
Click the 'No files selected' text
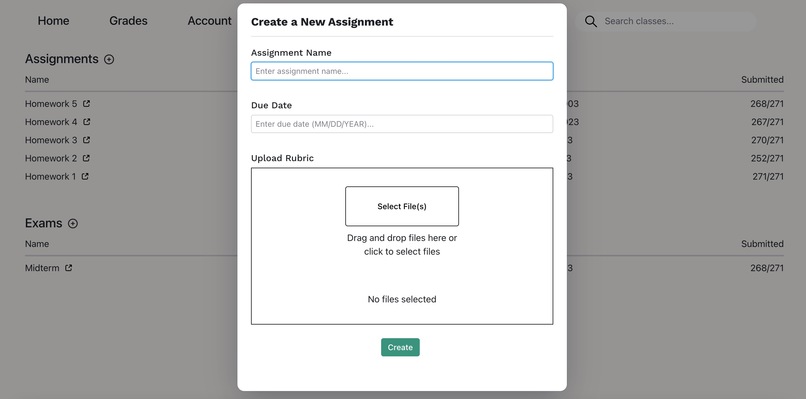pos(402,299)
